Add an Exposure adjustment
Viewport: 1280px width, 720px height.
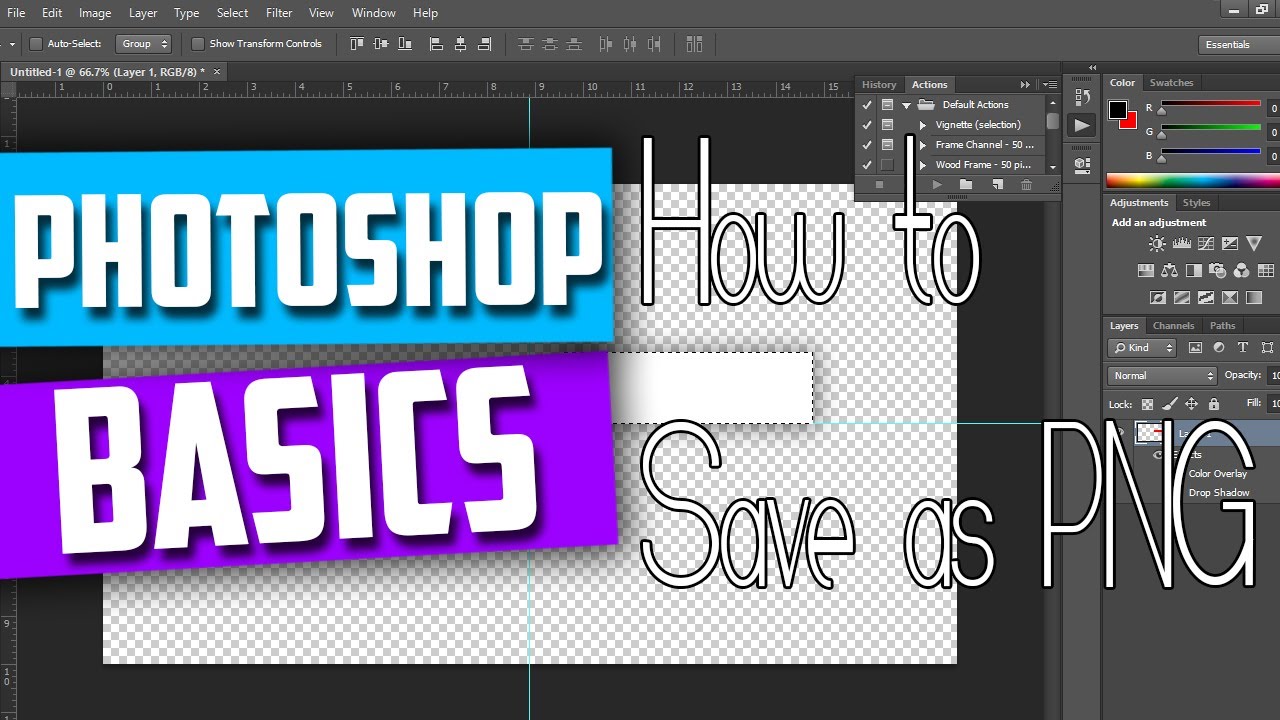pos(1230,244)
